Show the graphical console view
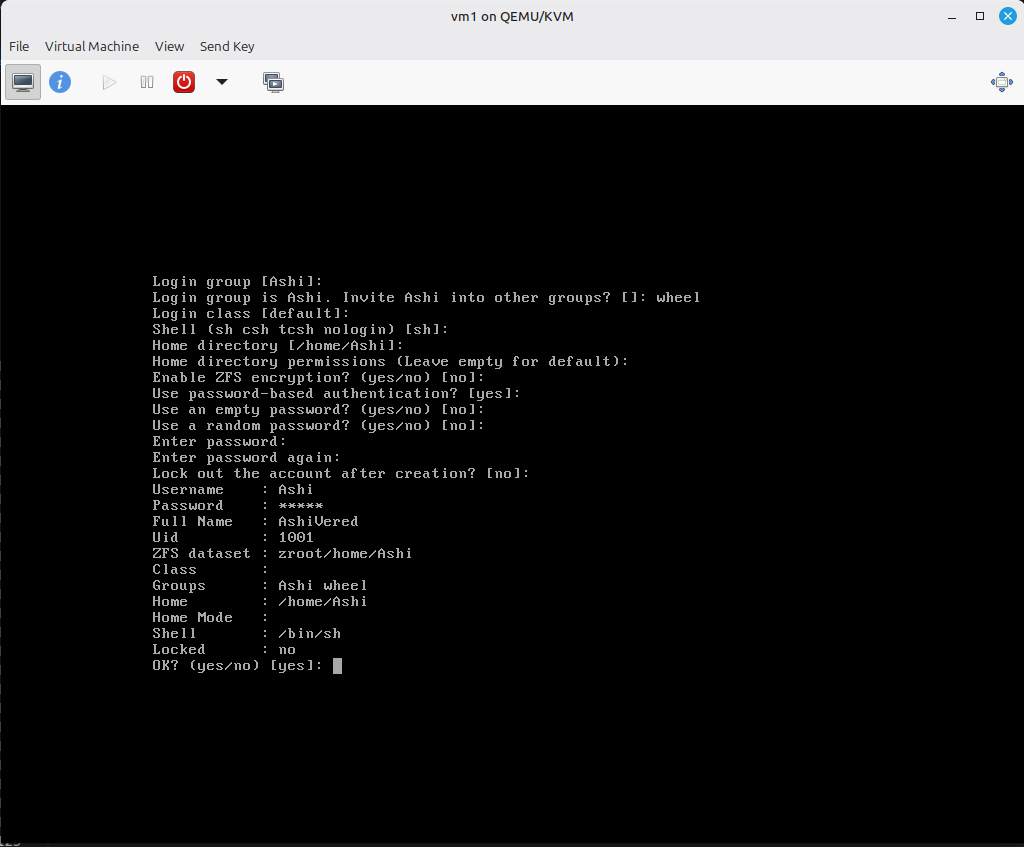Image resolution: width=1024 pixels, height=847 pixels. point(23,82)
